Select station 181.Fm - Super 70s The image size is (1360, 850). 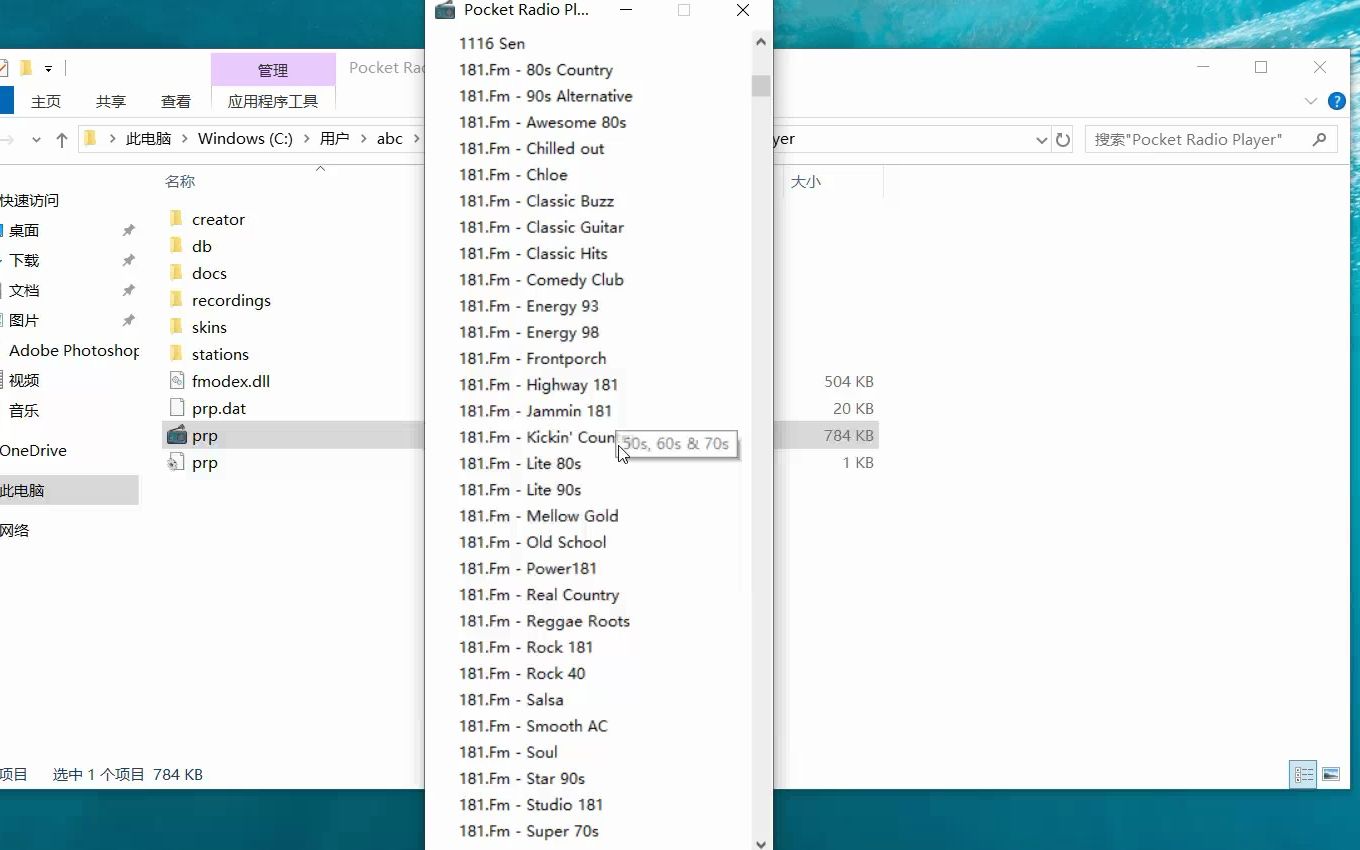pos(529,831)
